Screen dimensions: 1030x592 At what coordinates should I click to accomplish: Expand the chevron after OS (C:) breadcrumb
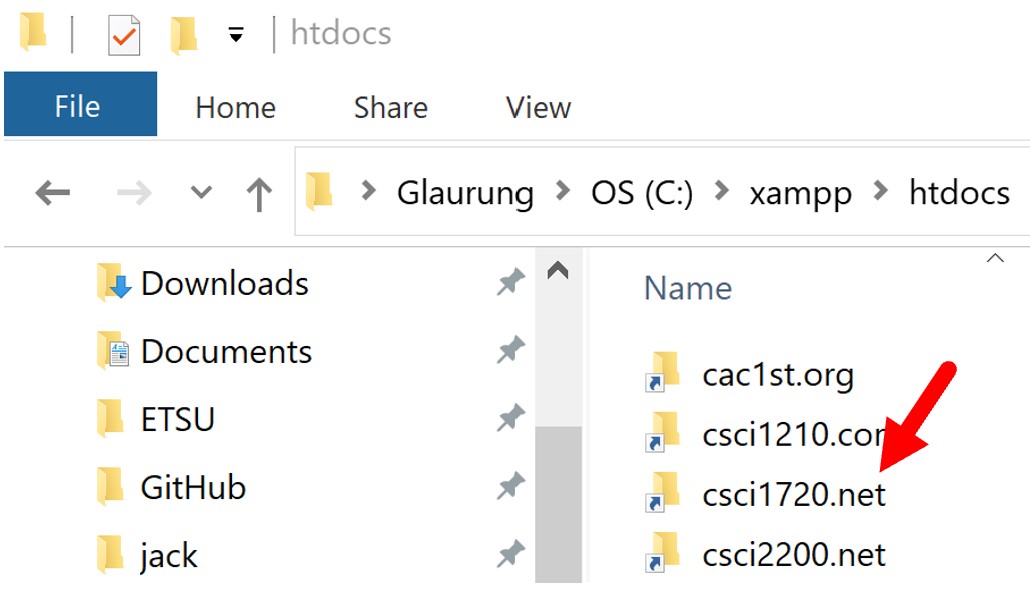click(721, 193)
